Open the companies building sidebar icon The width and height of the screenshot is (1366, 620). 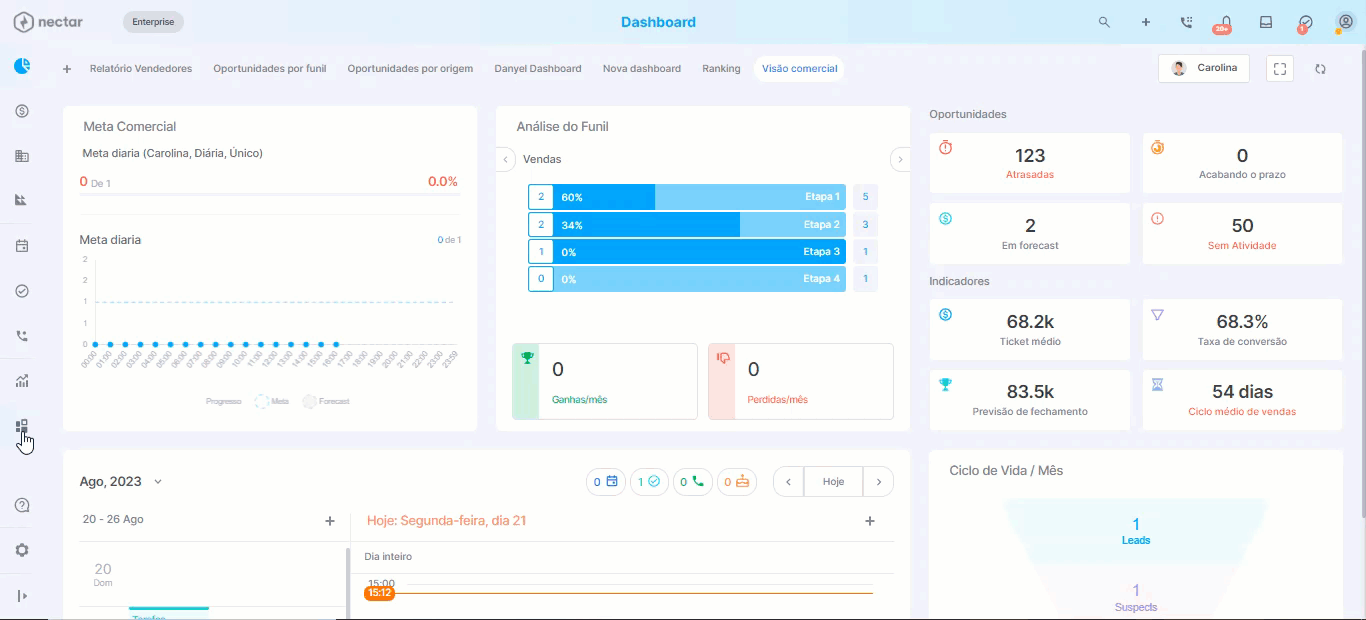pos(22,156)
